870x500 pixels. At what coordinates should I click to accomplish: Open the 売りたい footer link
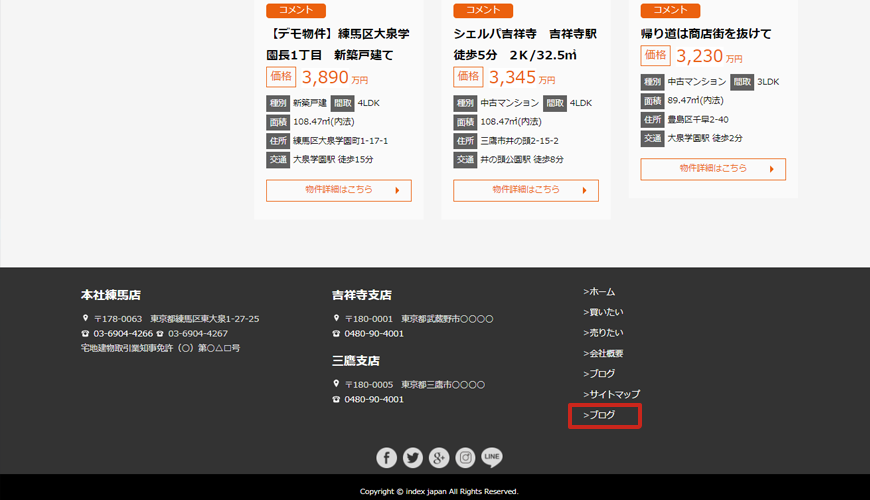(x=603, y=333)
